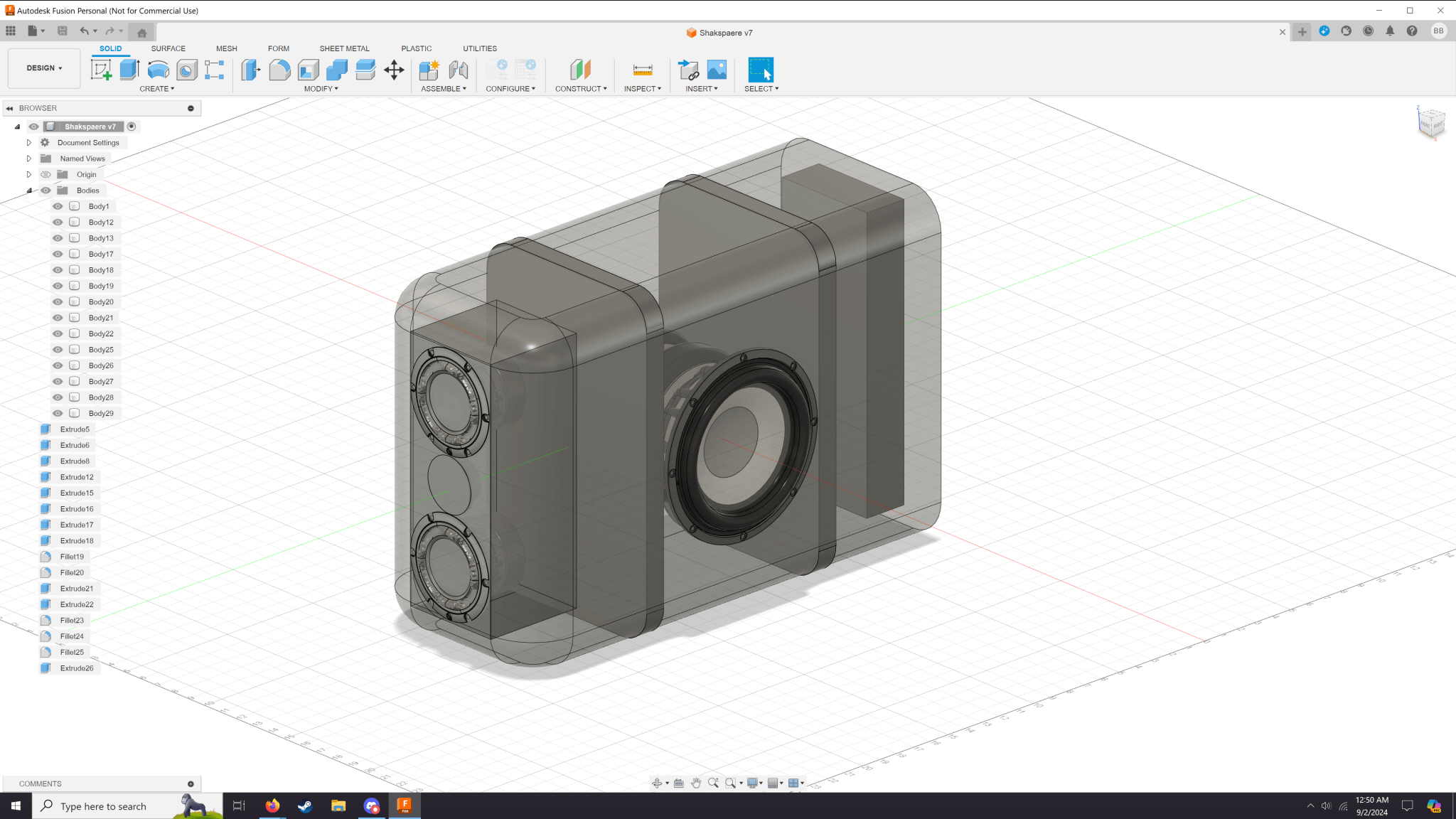Show the Origin folder via eye icon

(x=45, y=174)
